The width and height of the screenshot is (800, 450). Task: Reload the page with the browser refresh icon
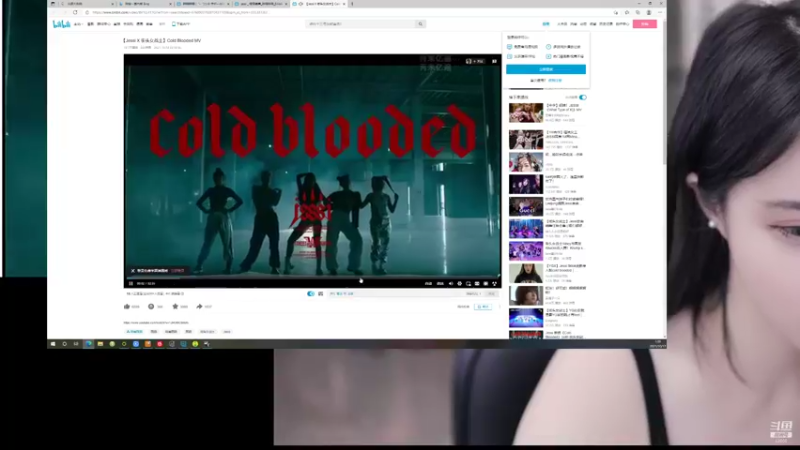click(75, 12)
